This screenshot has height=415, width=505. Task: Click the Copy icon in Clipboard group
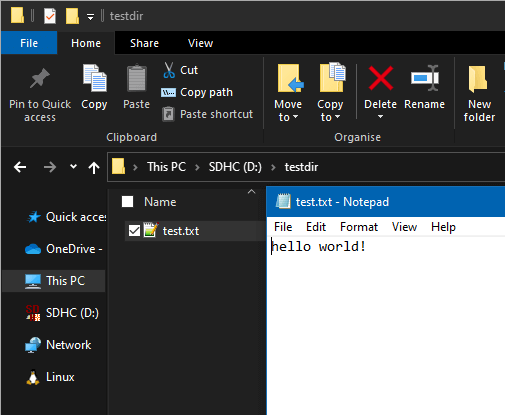click(x=95, y=78)
